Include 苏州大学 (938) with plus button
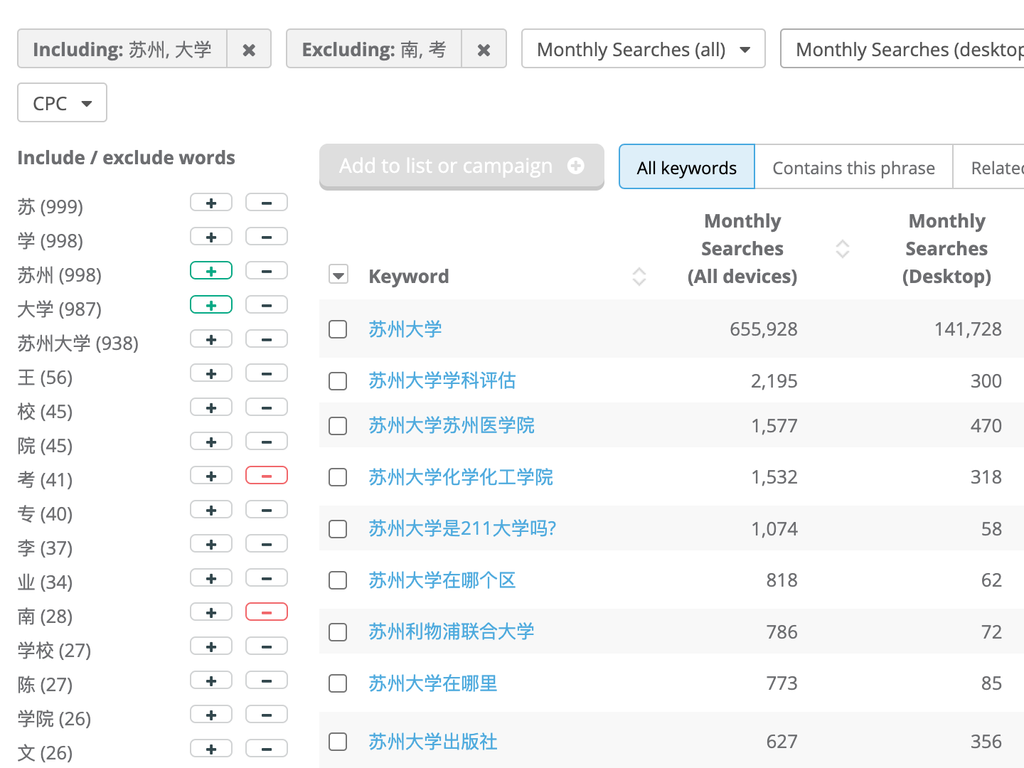Screen dimensions: 1024x768 point(211,339)
